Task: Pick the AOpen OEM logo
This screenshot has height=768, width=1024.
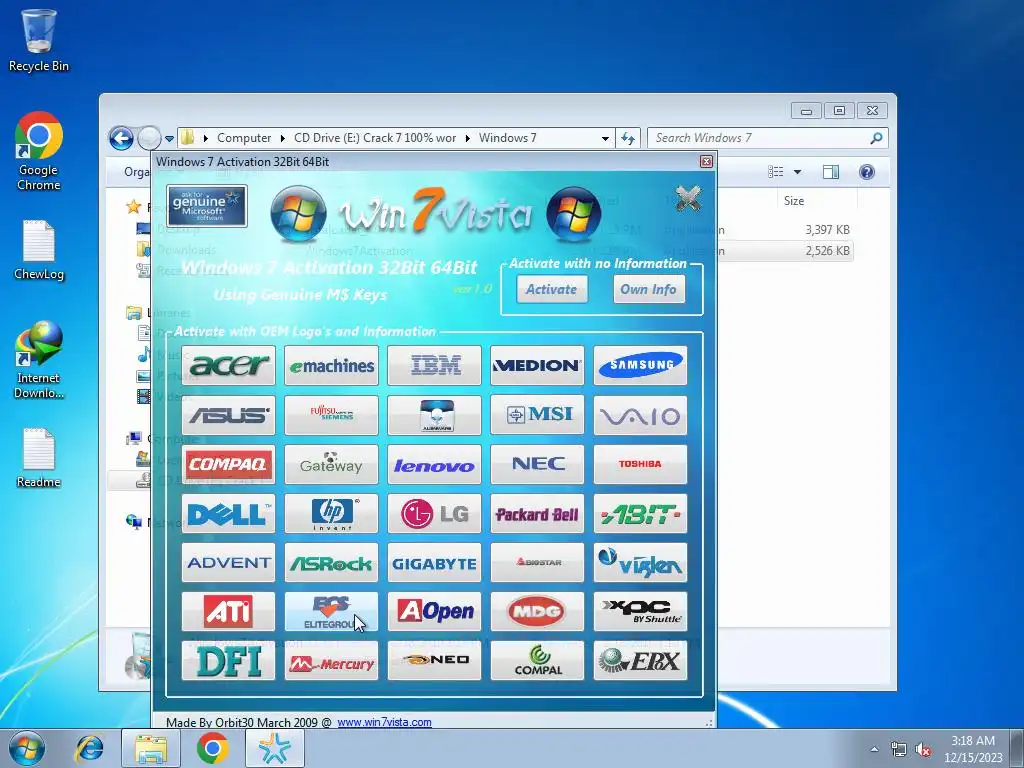Action: 434,612
